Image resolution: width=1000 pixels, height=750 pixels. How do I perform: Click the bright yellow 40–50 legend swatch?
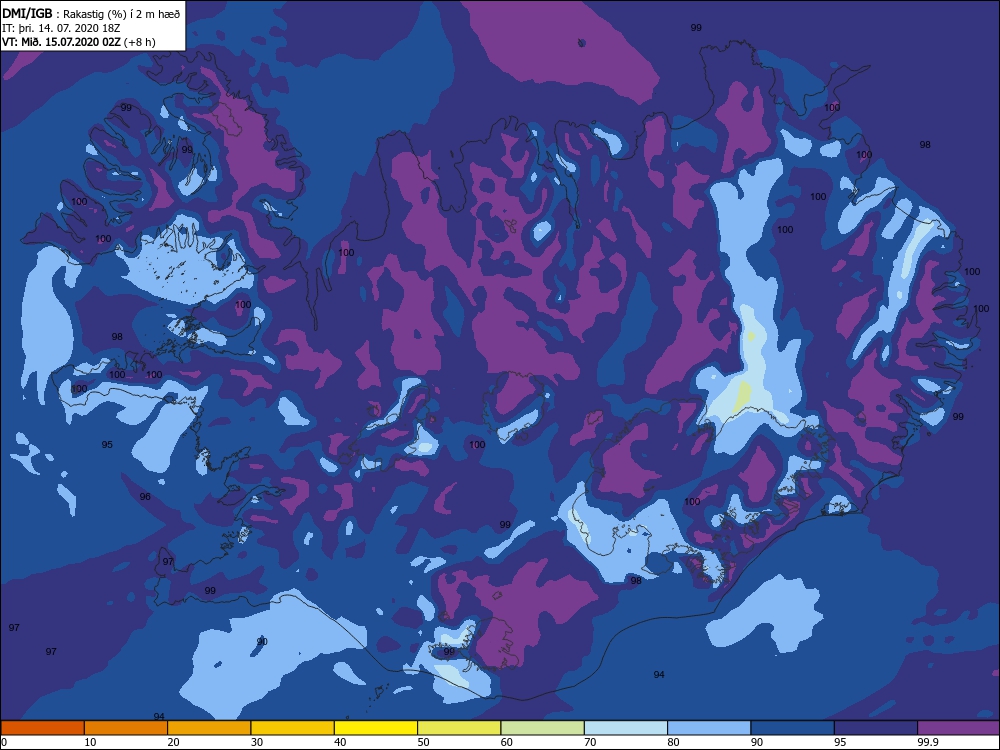point(376,728)
